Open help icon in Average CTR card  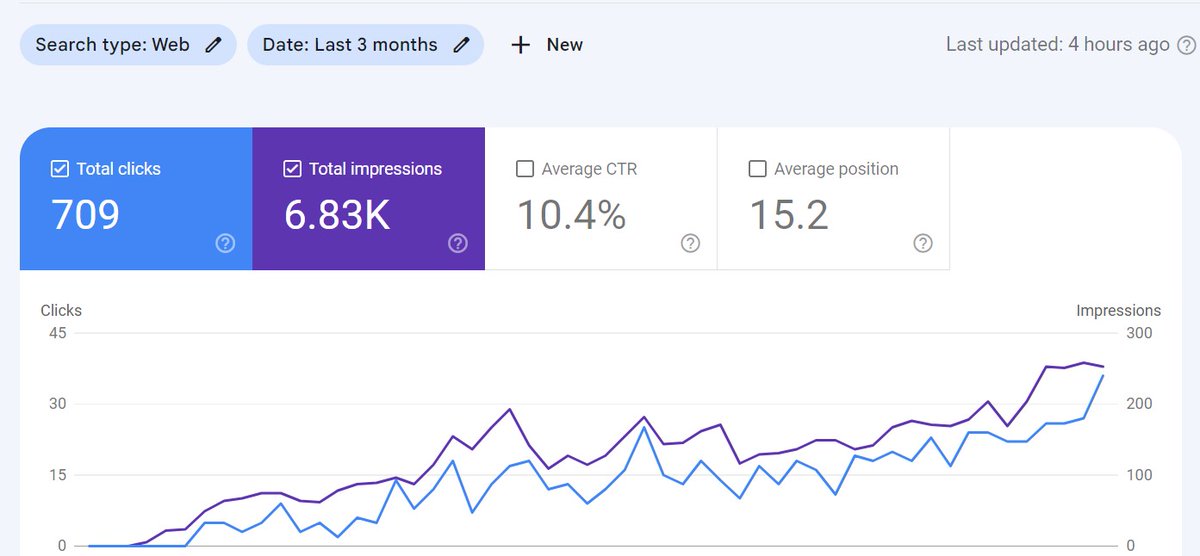690,243
